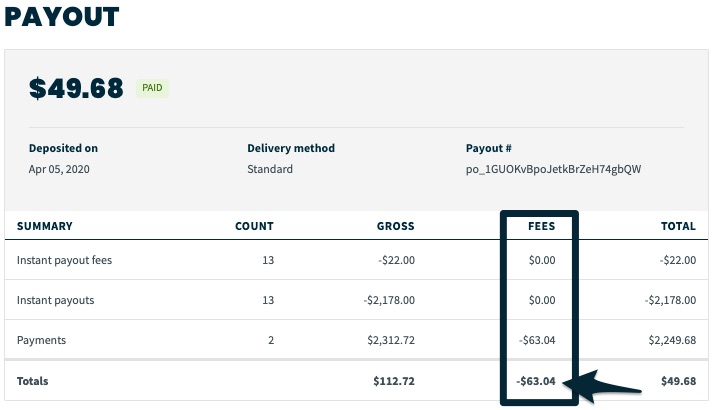This screenshot has height=410, width=715.
Task: Click the PAYOUT page heading
Action: (x=62, y=17)
